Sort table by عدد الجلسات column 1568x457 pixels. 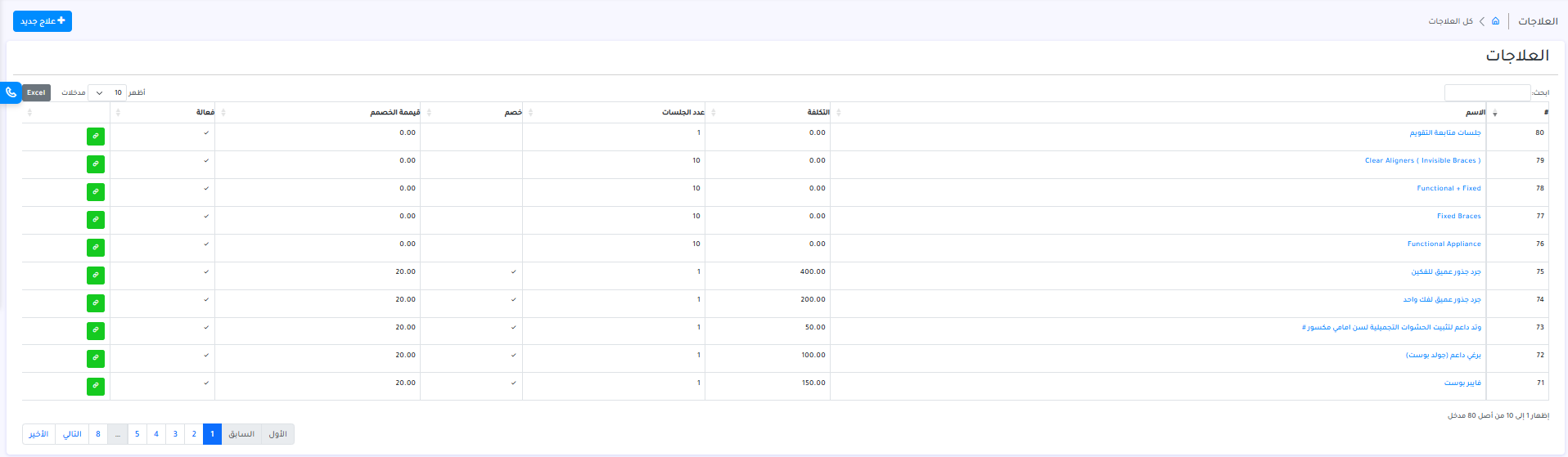click(x=683, y=112)
